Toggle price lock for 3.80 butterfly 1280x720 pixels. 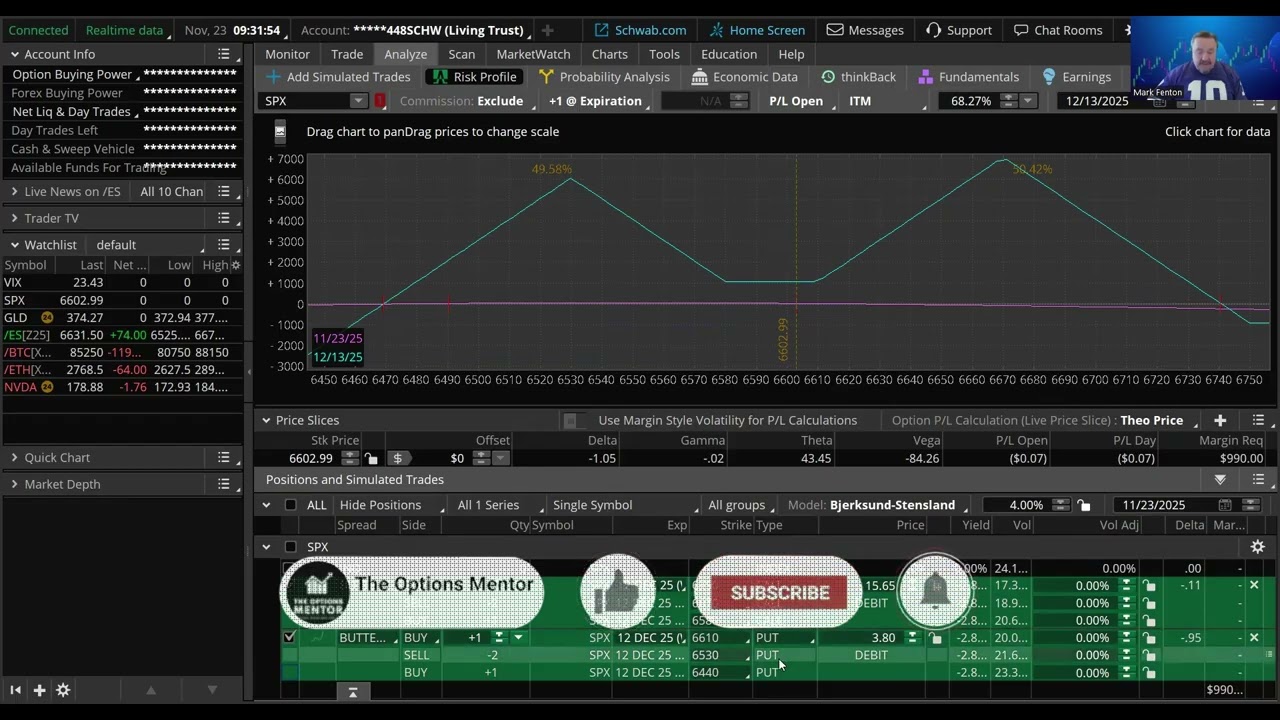(x=935, y=638)
